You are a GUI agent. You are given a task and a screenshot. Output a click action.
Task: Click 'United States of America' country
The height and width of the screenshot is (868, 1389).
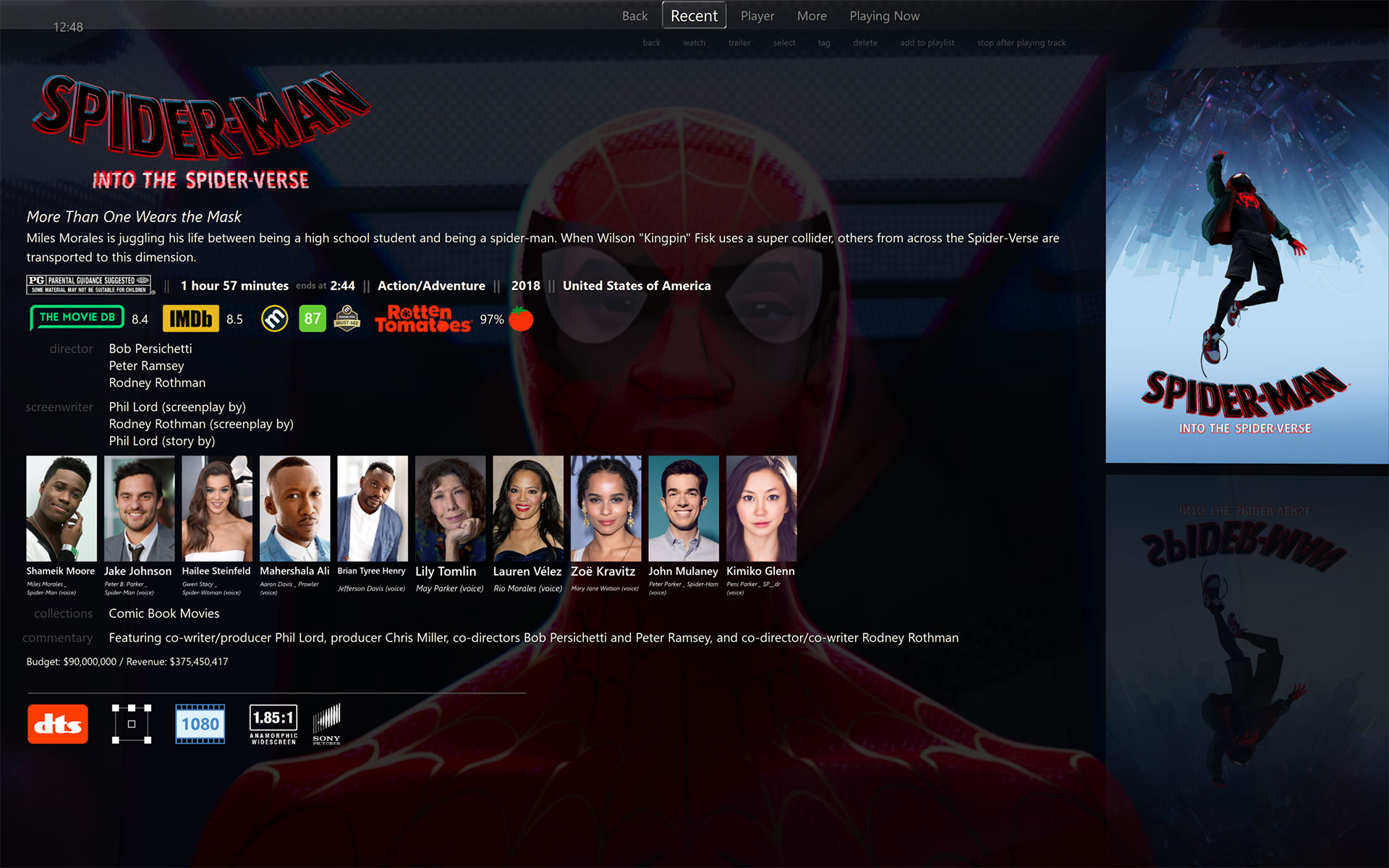point(637,286)
